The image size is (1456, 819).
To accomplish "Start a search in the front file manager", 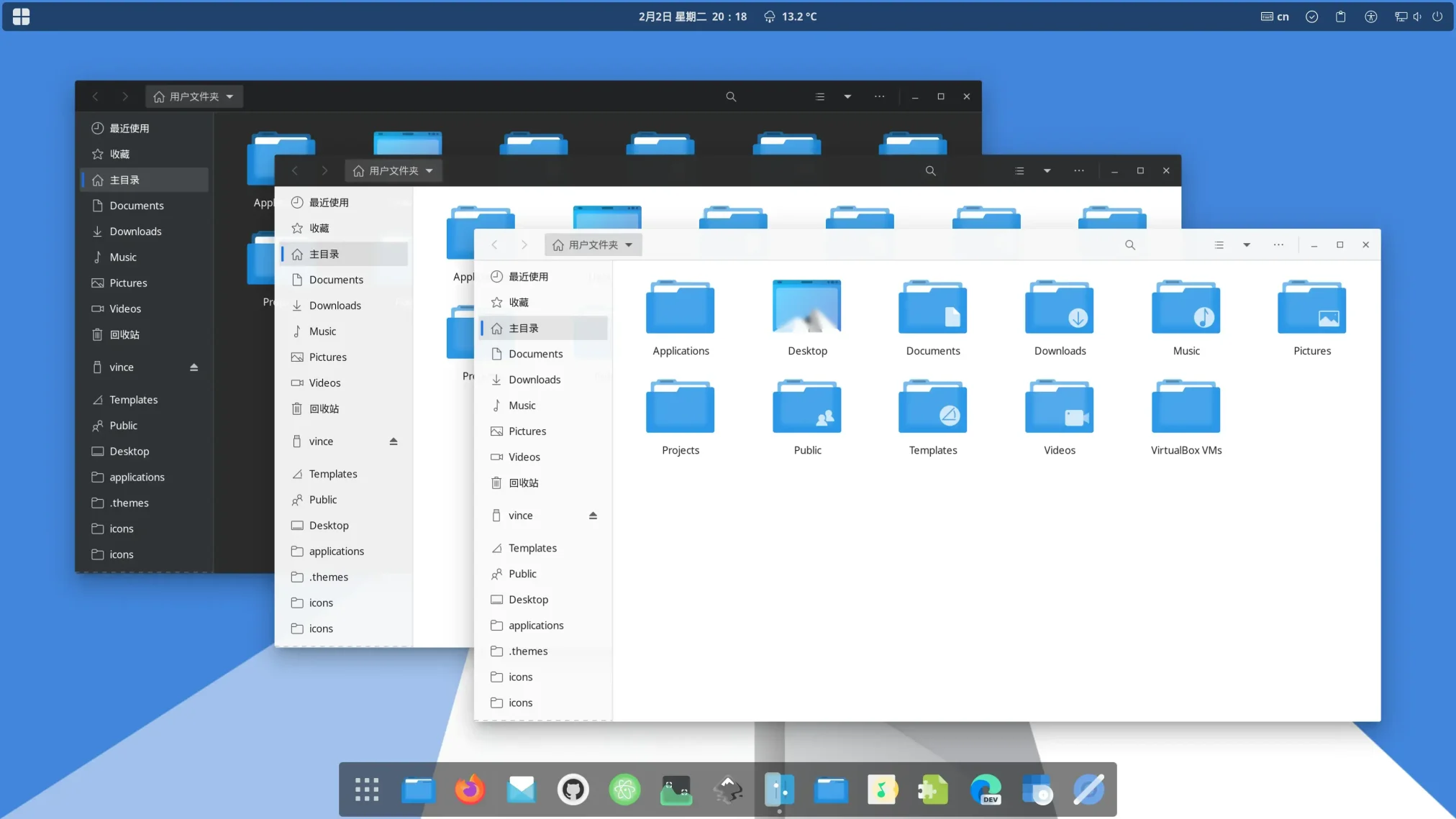I will 1130,245.
